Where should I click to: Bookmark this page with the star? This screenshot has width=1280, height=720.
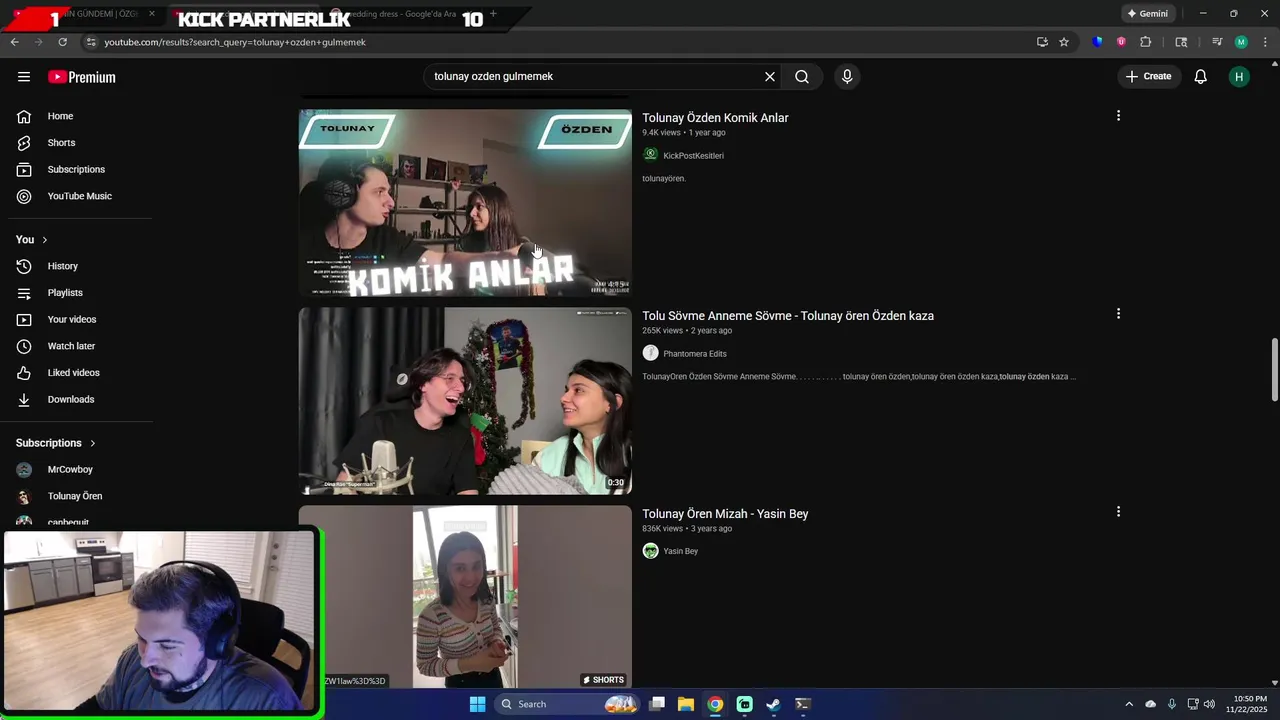tap(1064, 42)
